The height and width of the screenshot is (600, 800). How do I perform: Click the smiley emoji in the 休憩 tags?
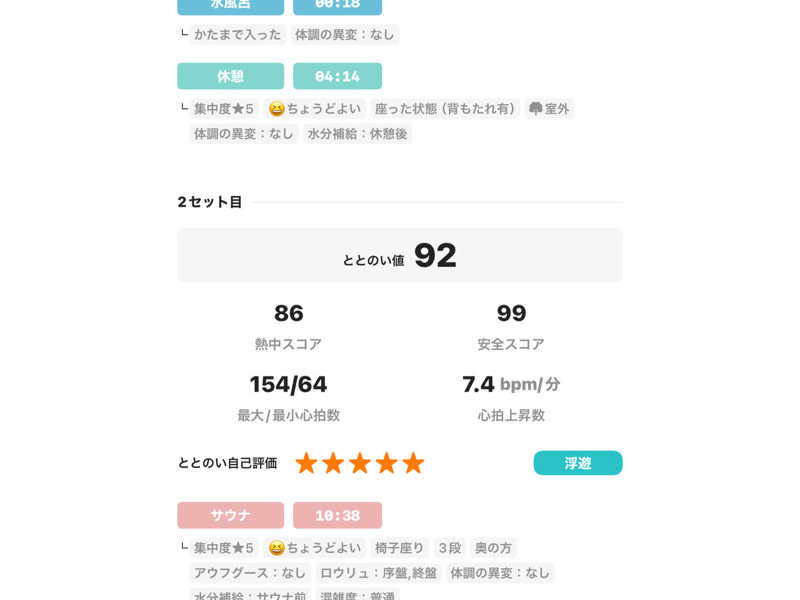[x=276, y=109]
